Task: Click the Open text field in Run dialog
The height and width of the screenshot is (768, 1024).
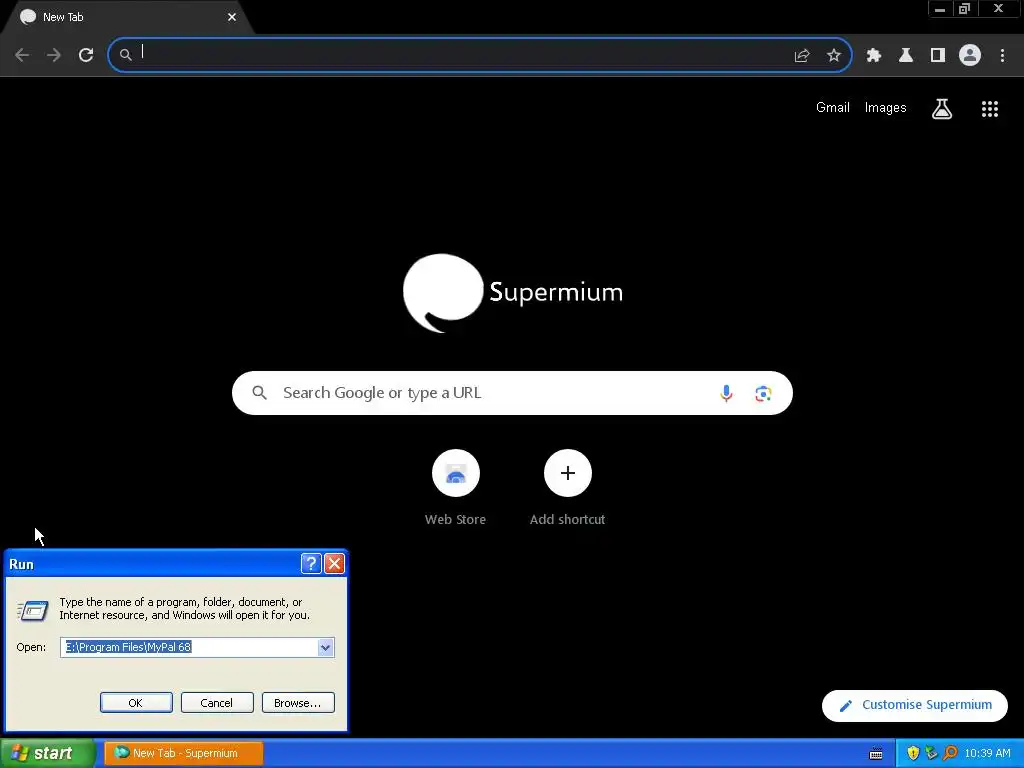Action: (x=189, y=647)
